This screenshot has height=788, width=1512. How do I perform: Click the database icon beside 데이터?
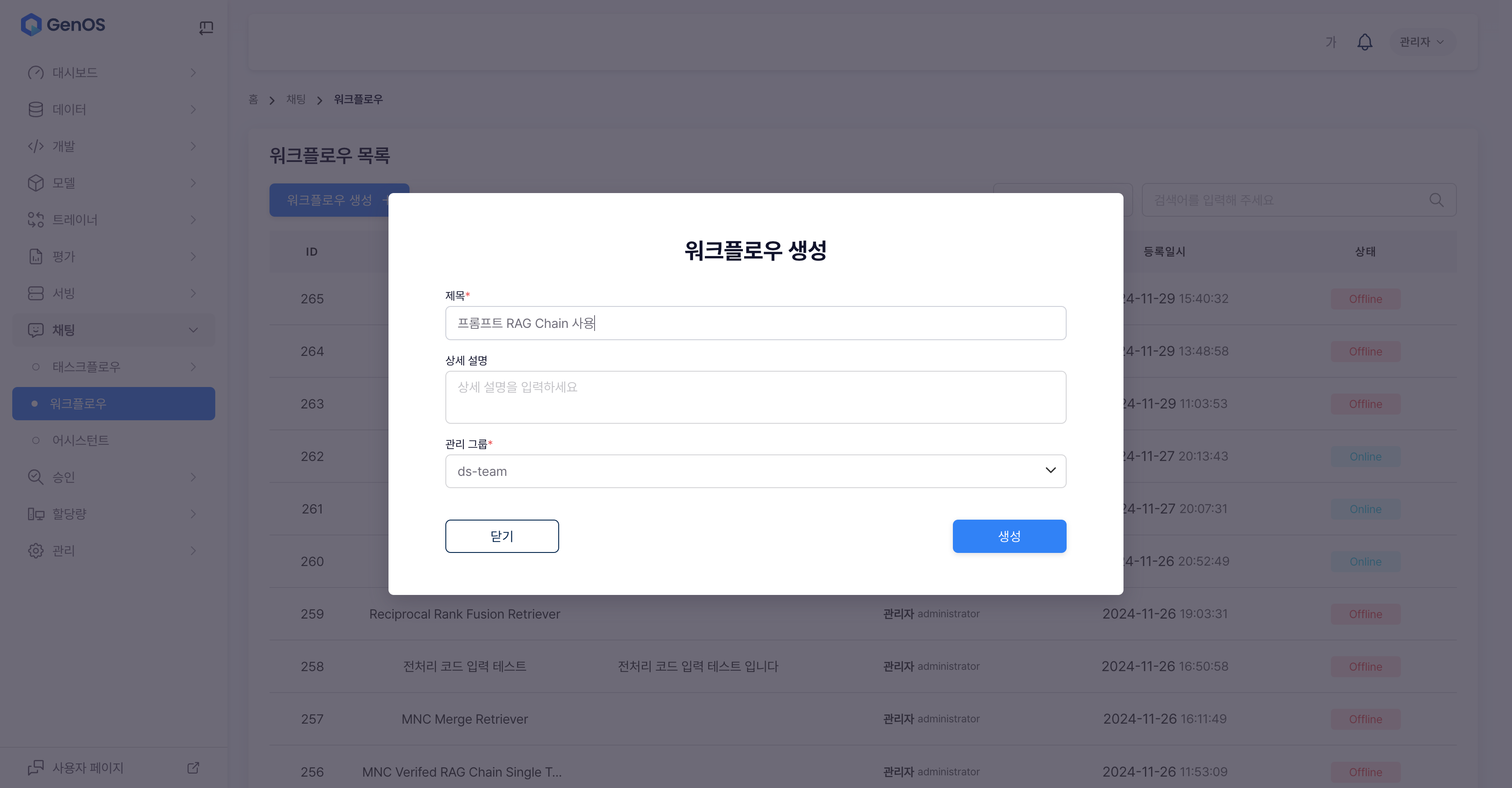point(36,109)
